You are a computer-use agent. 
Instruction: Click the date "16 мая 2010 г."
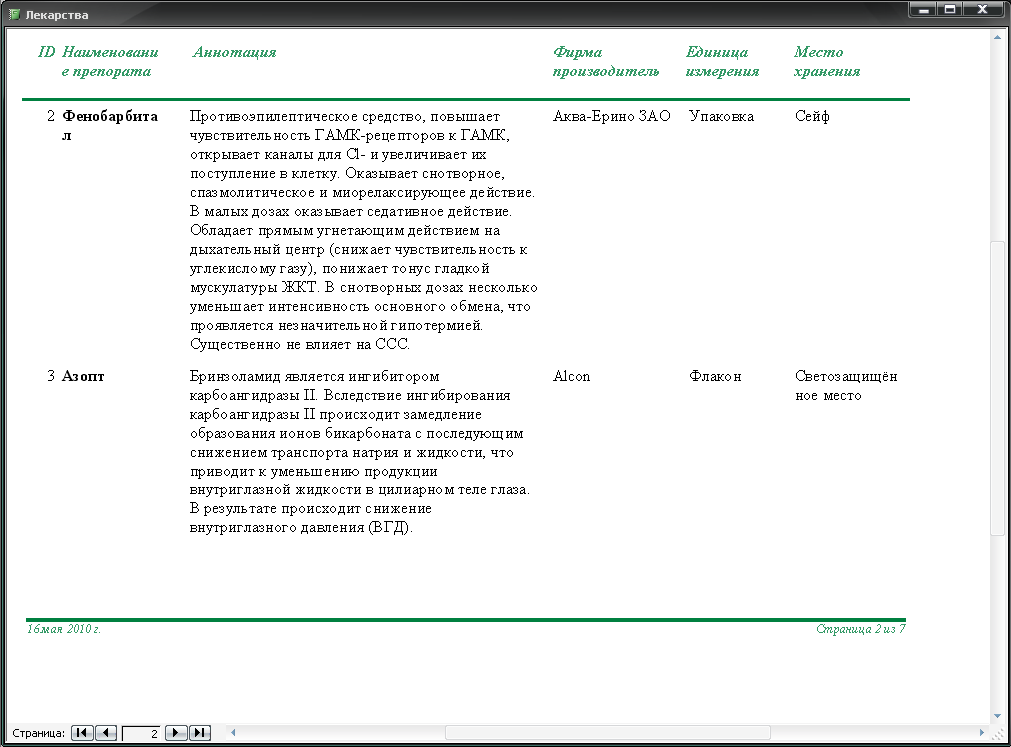(x=64, y=629)
